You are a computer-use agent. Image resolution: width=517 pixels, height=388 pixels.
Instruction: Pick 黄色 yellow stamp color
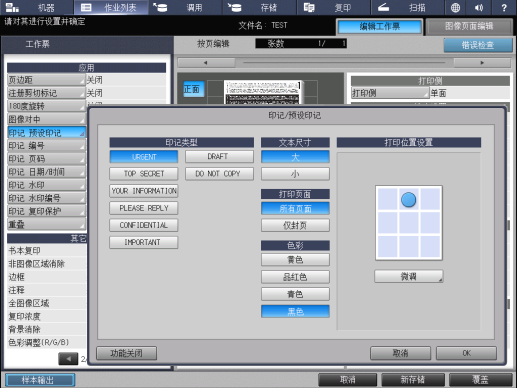pyautogui.click(x=295, y=260)
